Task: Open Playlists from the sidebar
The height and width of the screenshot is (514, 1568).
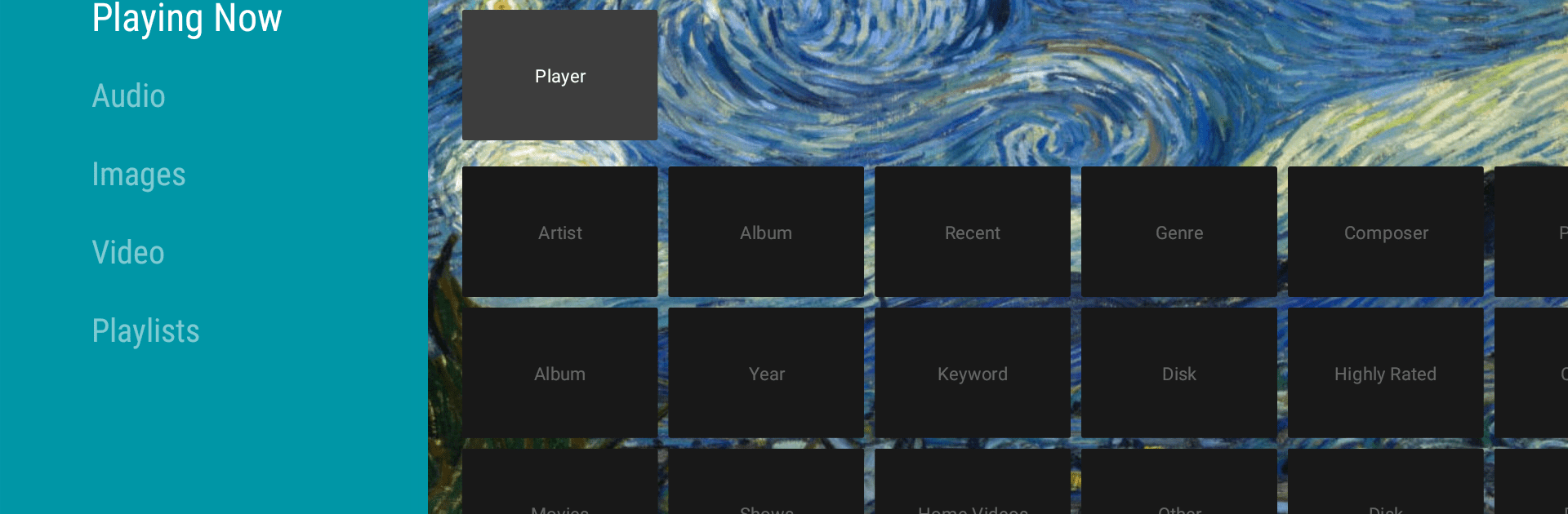Action: (145, 331)
